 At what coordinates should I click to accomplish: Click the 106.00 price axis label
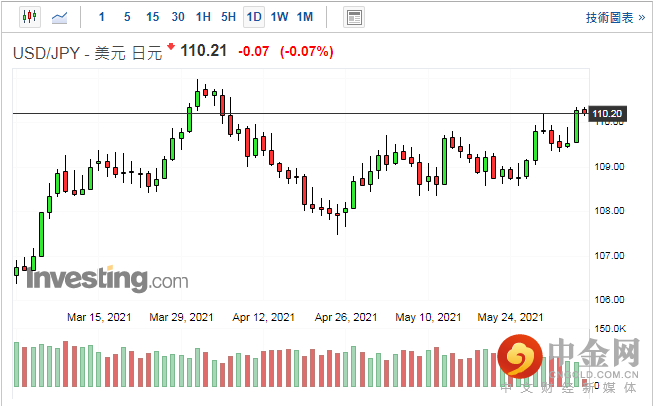point(609,299)
